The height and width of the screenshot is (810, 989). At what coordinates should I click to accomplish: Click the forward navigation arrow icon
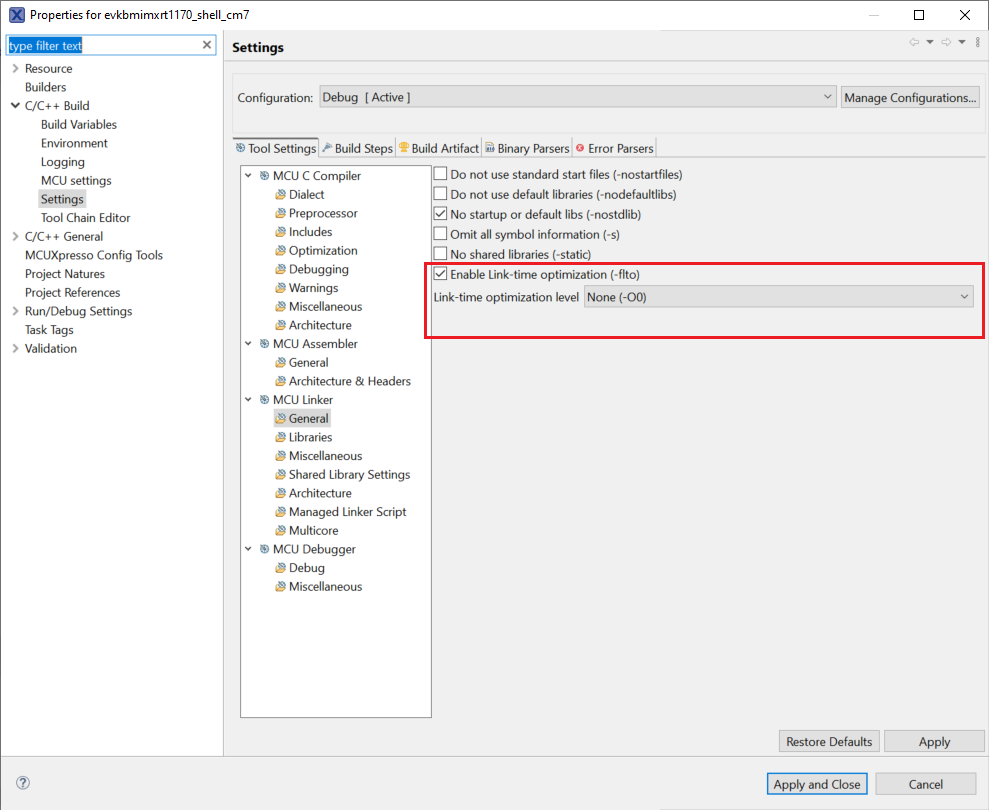[x=945, y=42]
